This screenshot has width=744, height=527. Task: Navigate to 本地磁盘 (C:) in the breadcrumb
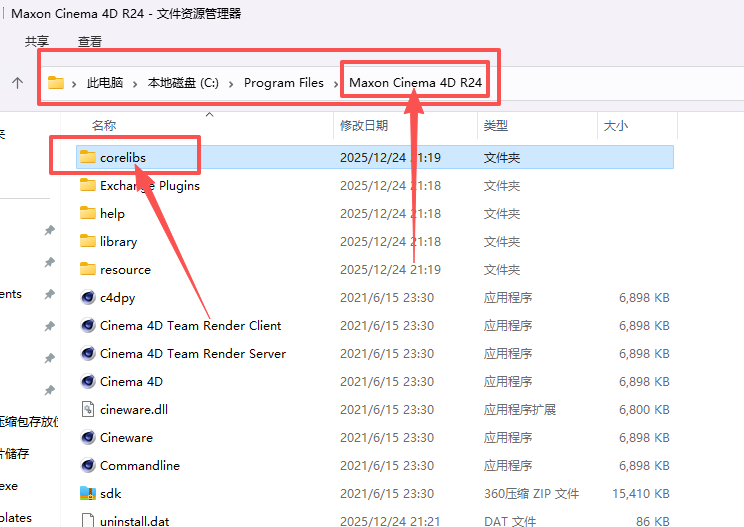tap(183, 83)
